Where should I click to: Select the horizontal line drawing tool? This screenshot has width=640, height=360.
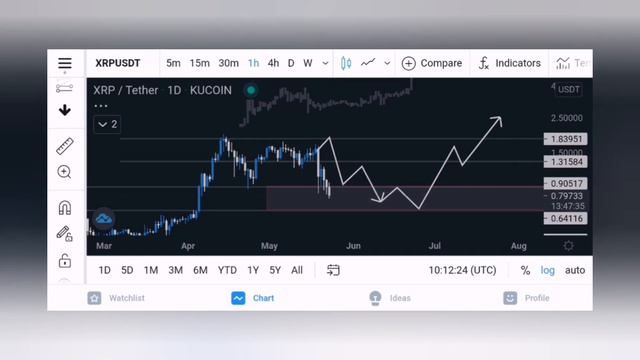[x=64, y=88]
